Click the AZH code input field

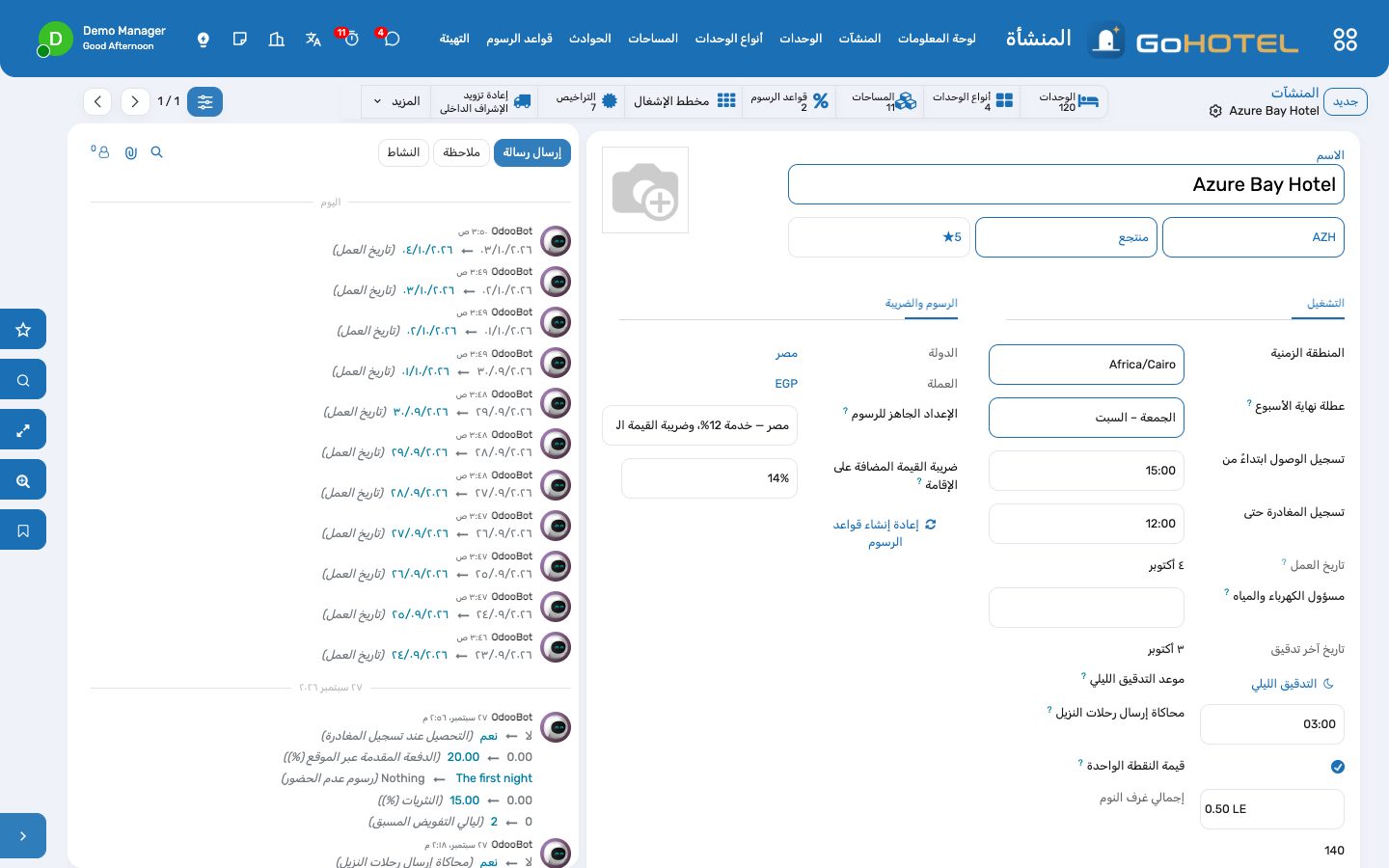coord(1253,237)
